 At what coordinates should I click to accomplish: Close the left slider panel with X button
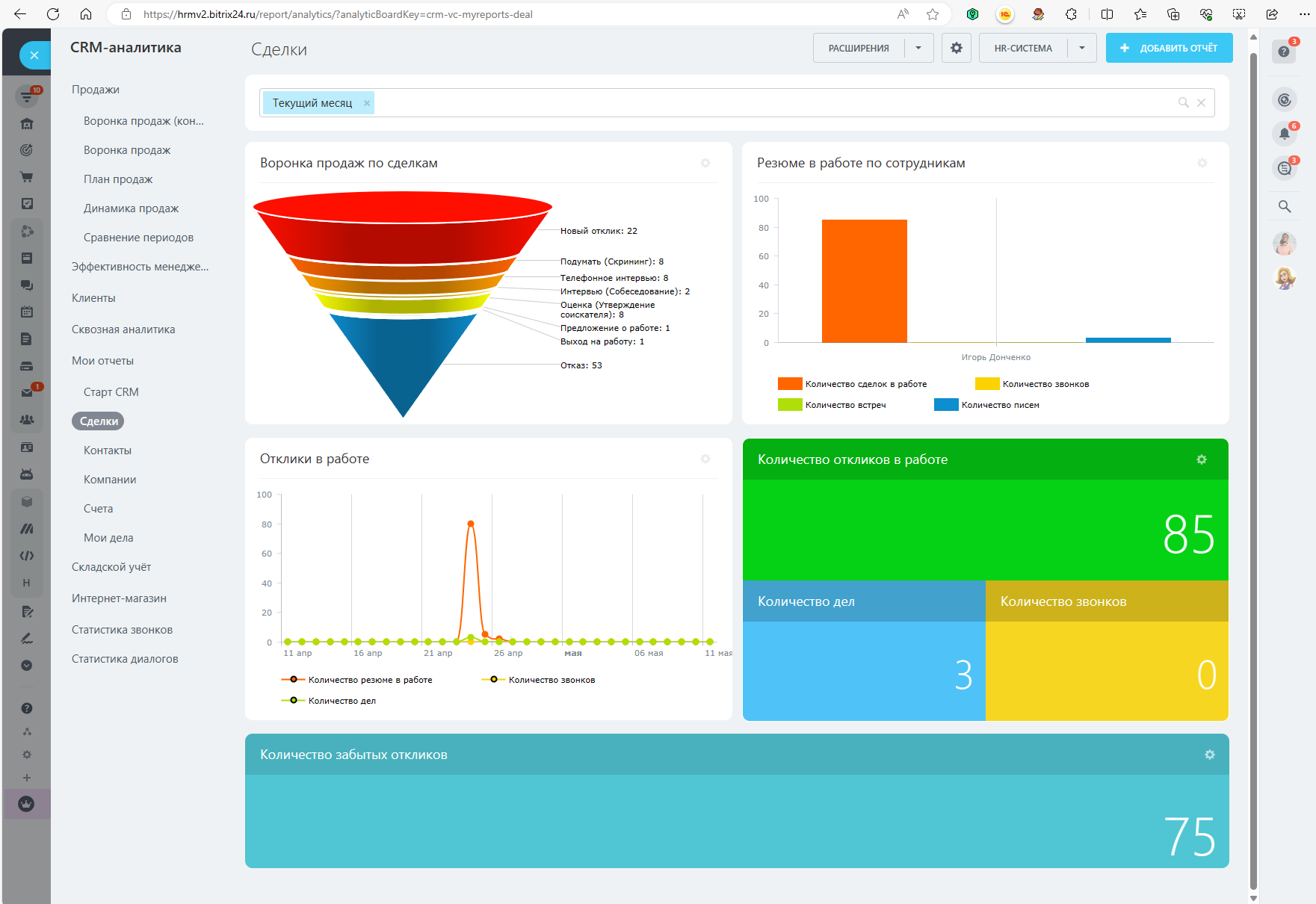[x=34, y=55]
